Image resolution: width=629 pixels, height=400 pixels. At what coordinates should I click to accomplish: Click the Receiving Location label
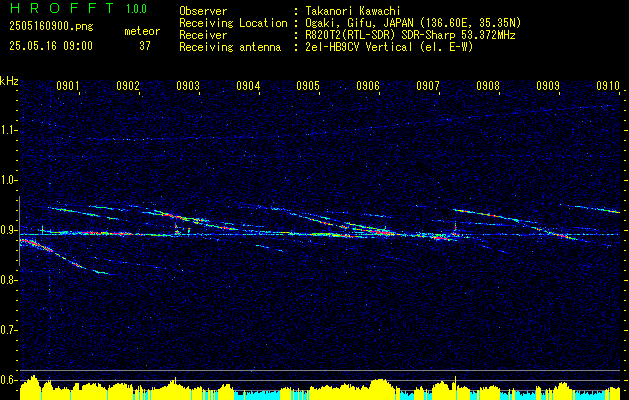pos(233,23)
